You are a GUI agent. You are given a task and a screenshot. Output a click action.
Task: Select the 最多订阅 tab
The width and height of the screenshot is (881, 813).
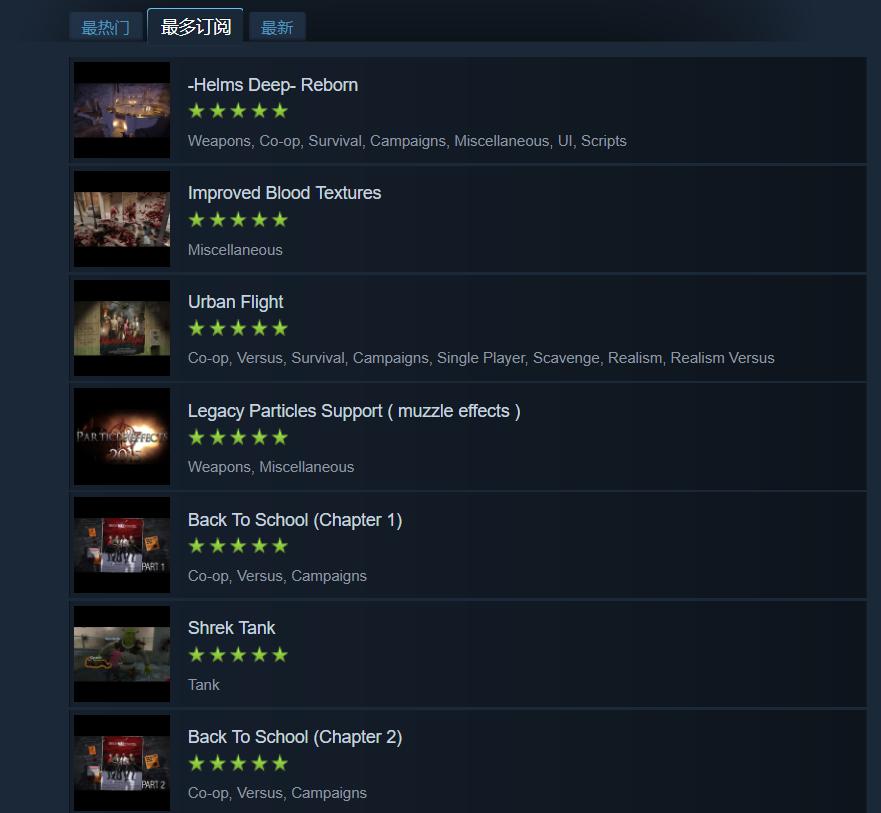pos(195,26)
